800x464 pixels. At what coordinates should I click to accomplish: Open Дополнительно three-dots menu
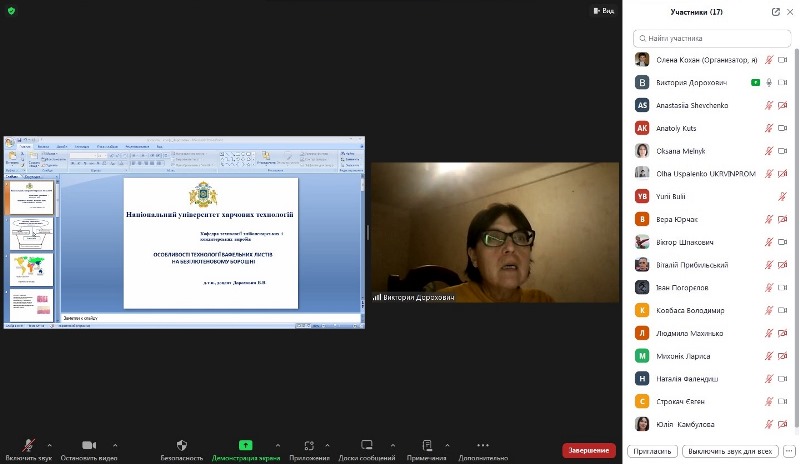point(483,445)
